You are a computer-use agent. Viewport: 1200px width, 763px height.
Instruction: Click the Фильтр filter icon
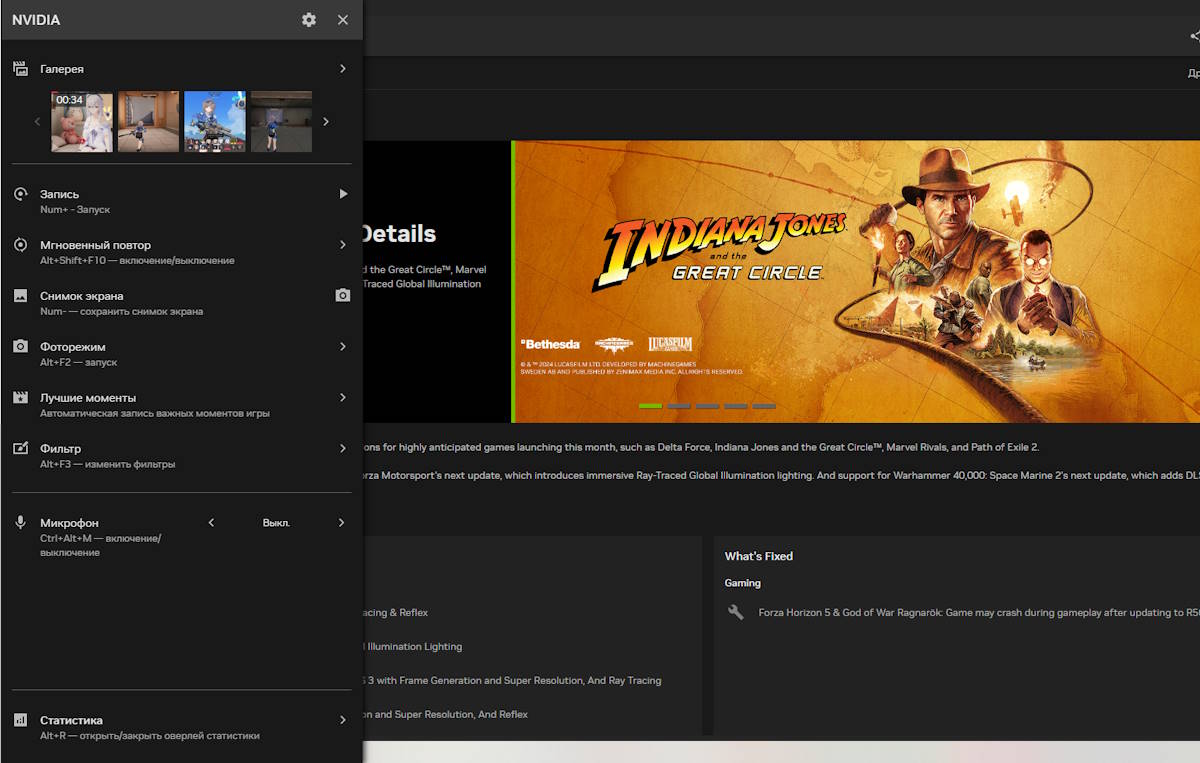20,449
